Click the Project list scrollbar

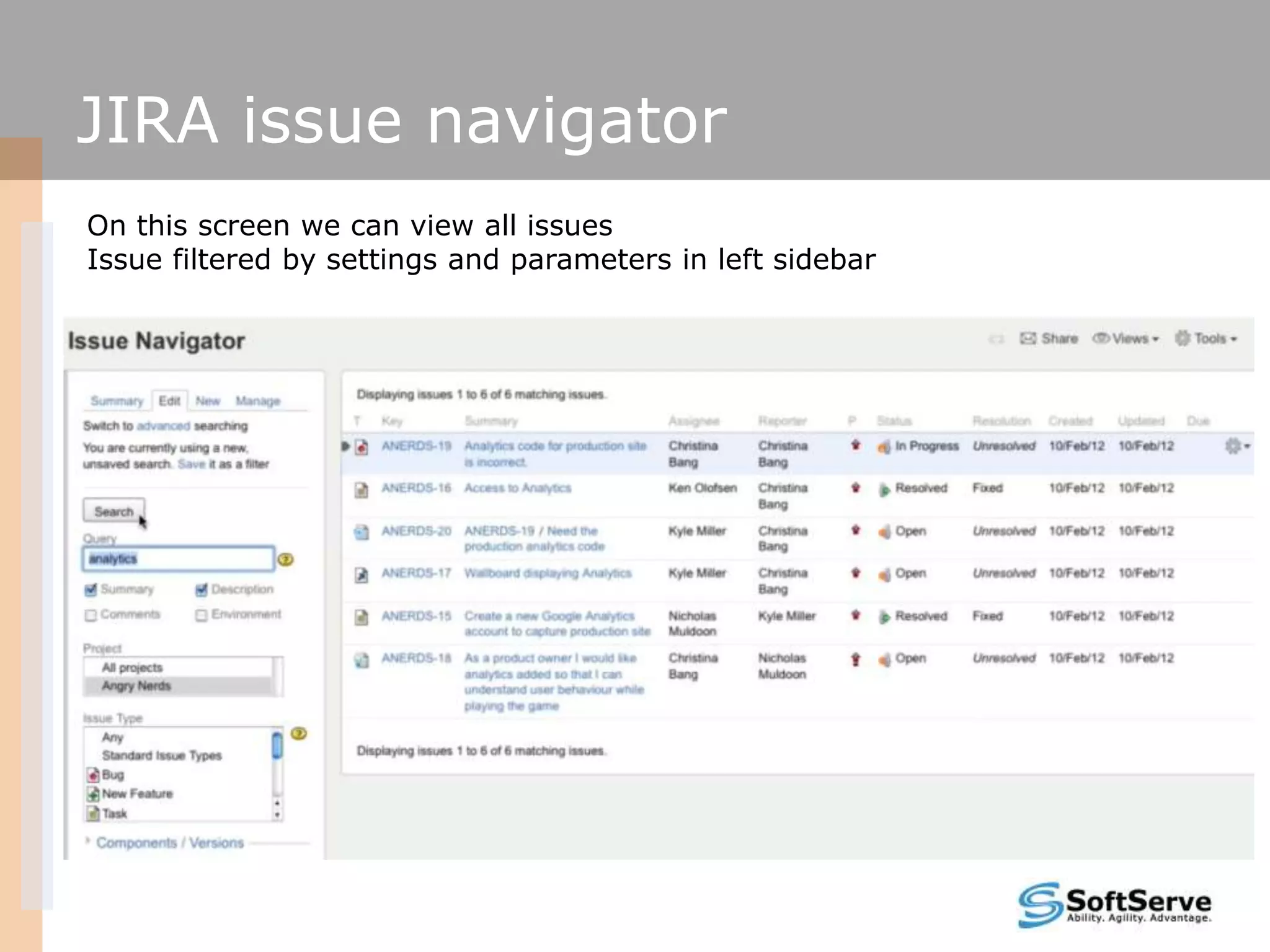277,677
